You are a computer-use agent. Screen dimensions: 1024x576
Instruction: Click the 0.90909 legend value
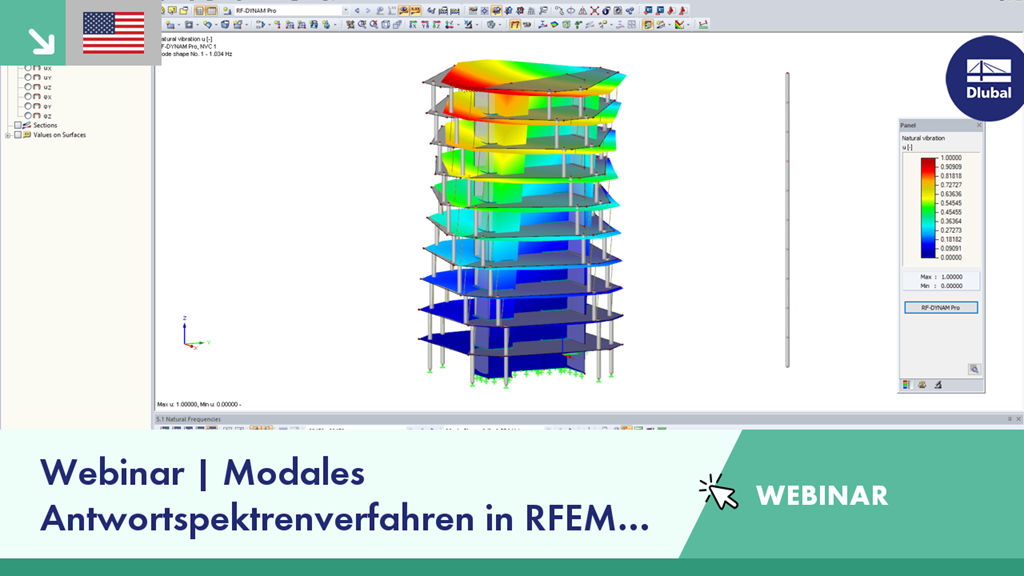coord(950,167)
